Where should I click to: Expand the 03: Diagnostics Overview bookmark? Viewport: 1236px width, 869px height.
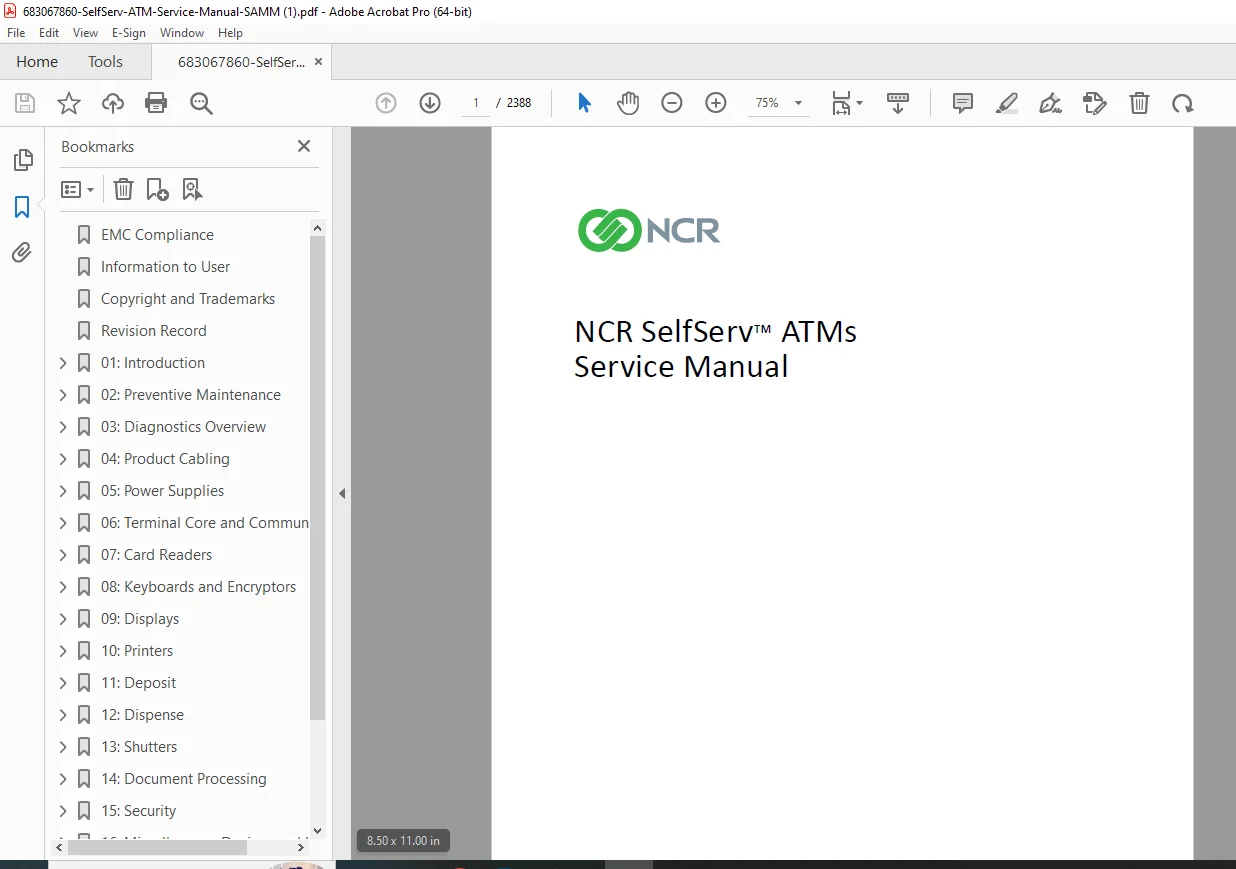click(x=63, y=427)
